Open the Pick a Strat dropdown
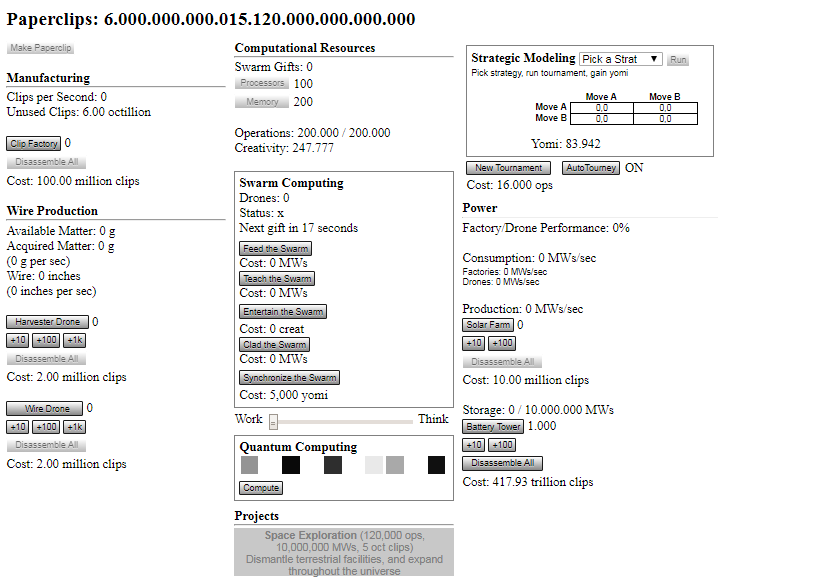Image resolution: width=825 pixels, height=577 pixels. [x=620, y=59]
